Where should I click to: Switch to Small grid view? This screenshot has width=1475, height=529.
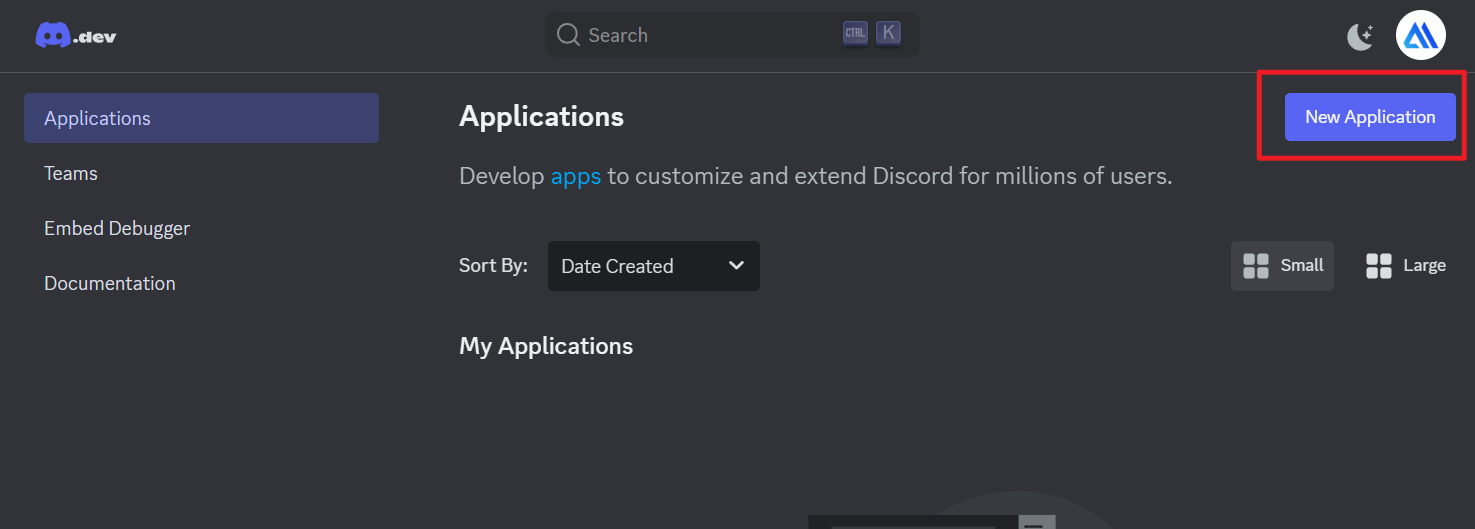click(1282, 265)
